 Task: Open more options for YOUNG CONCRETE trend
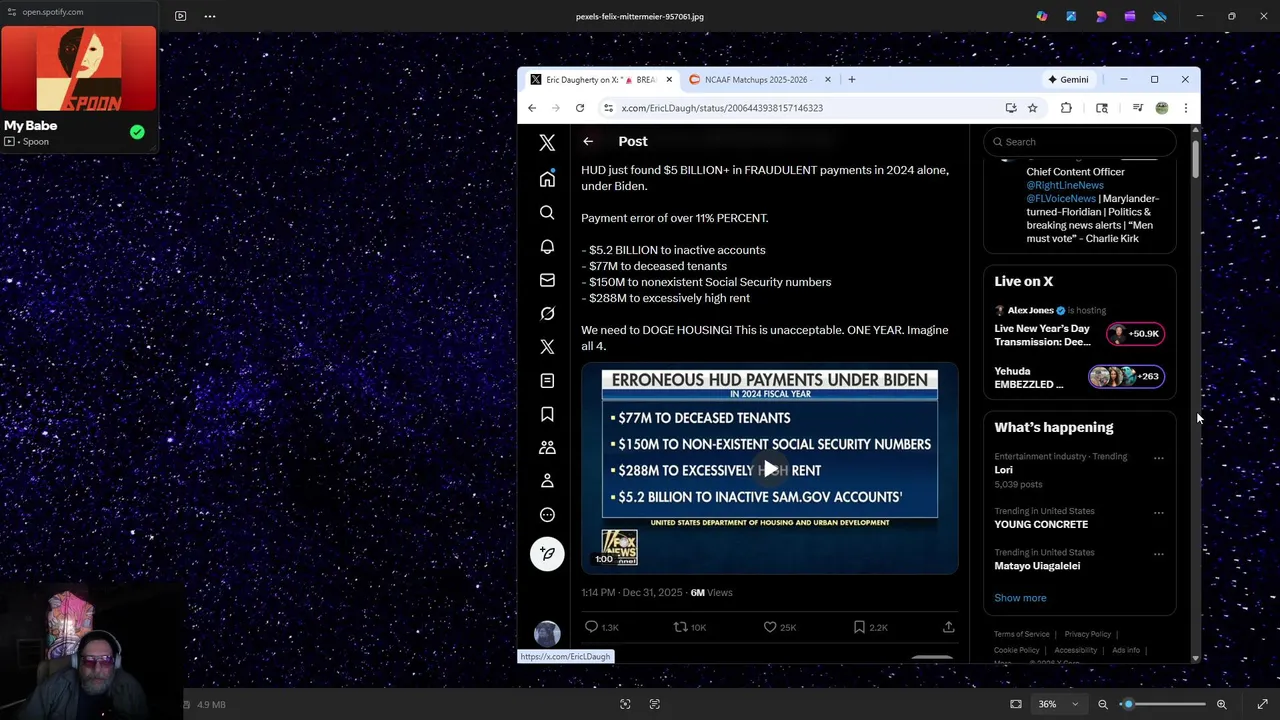click(1158, 513)
